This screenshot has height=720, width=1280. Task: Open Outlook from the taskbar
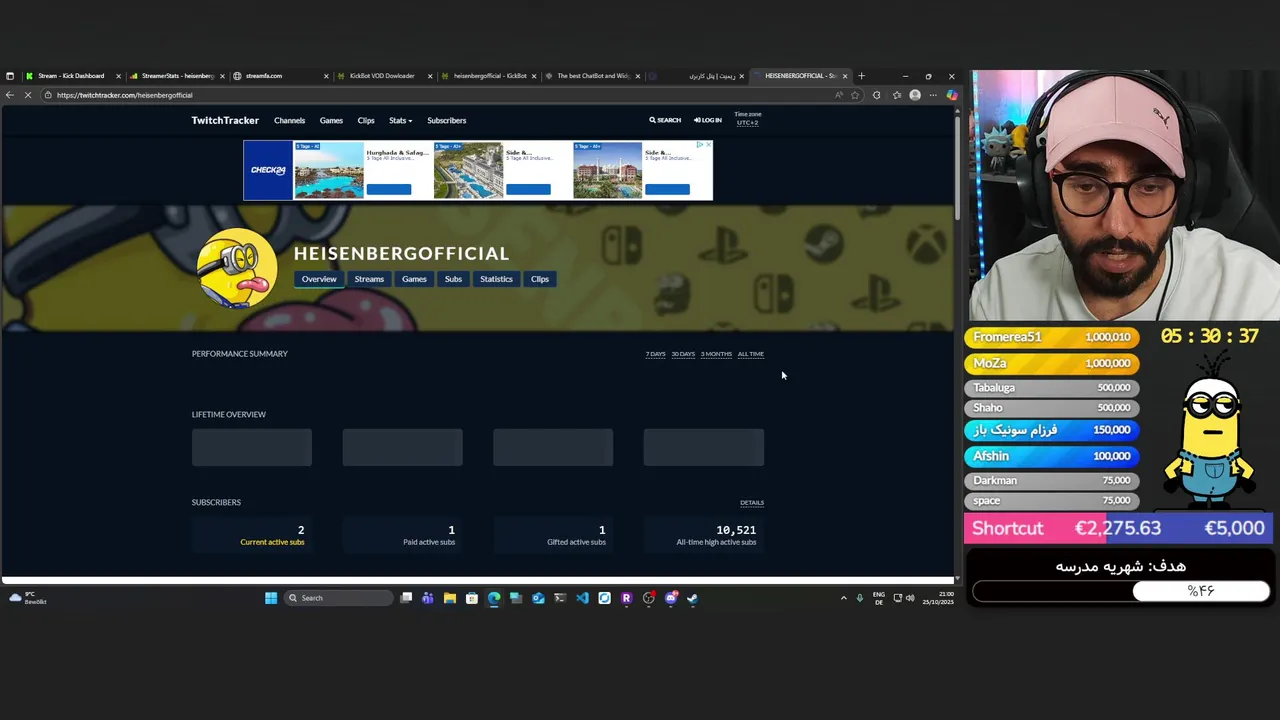(538, 598)
